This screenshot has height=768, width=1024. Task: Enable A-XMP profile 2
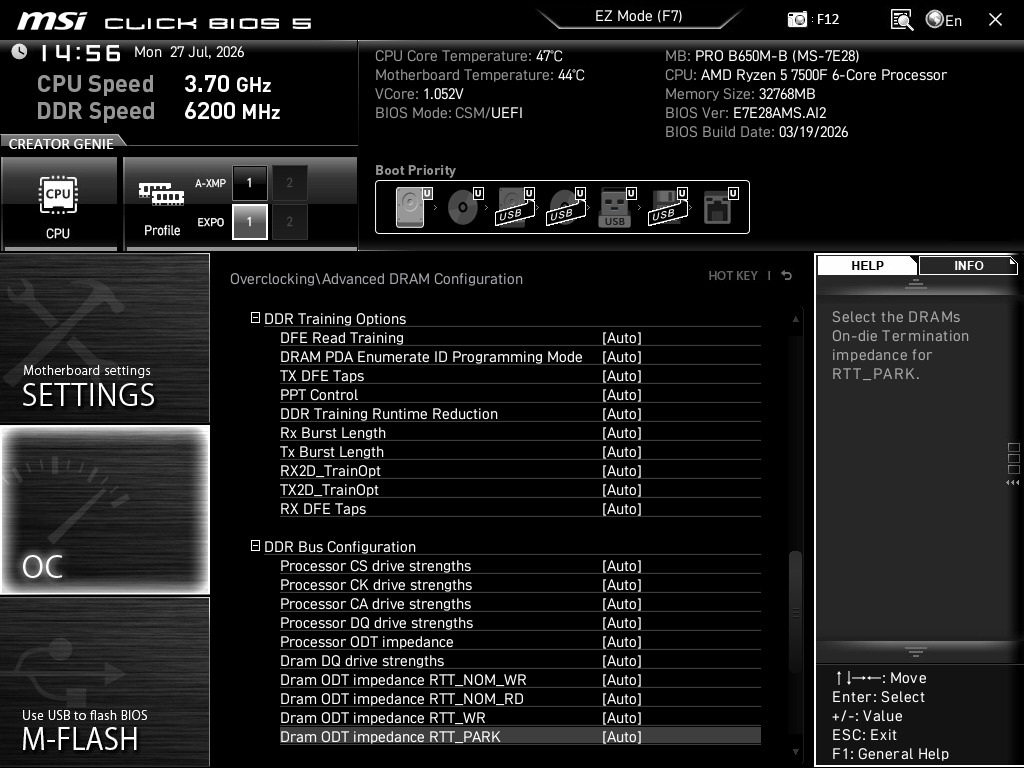[289, 183]
